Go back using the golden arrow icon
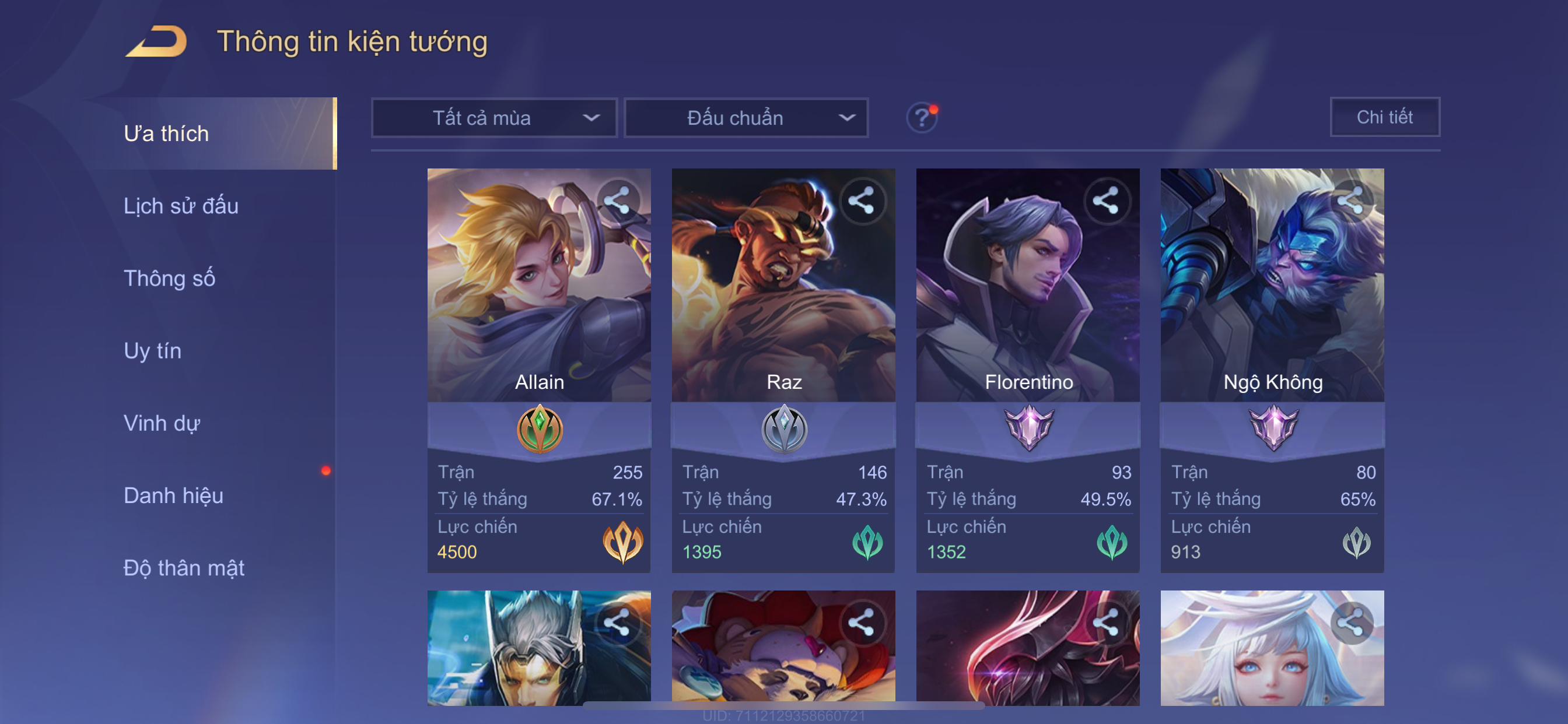The width and height of the screenshot is (1568, 724). (156, 41)
